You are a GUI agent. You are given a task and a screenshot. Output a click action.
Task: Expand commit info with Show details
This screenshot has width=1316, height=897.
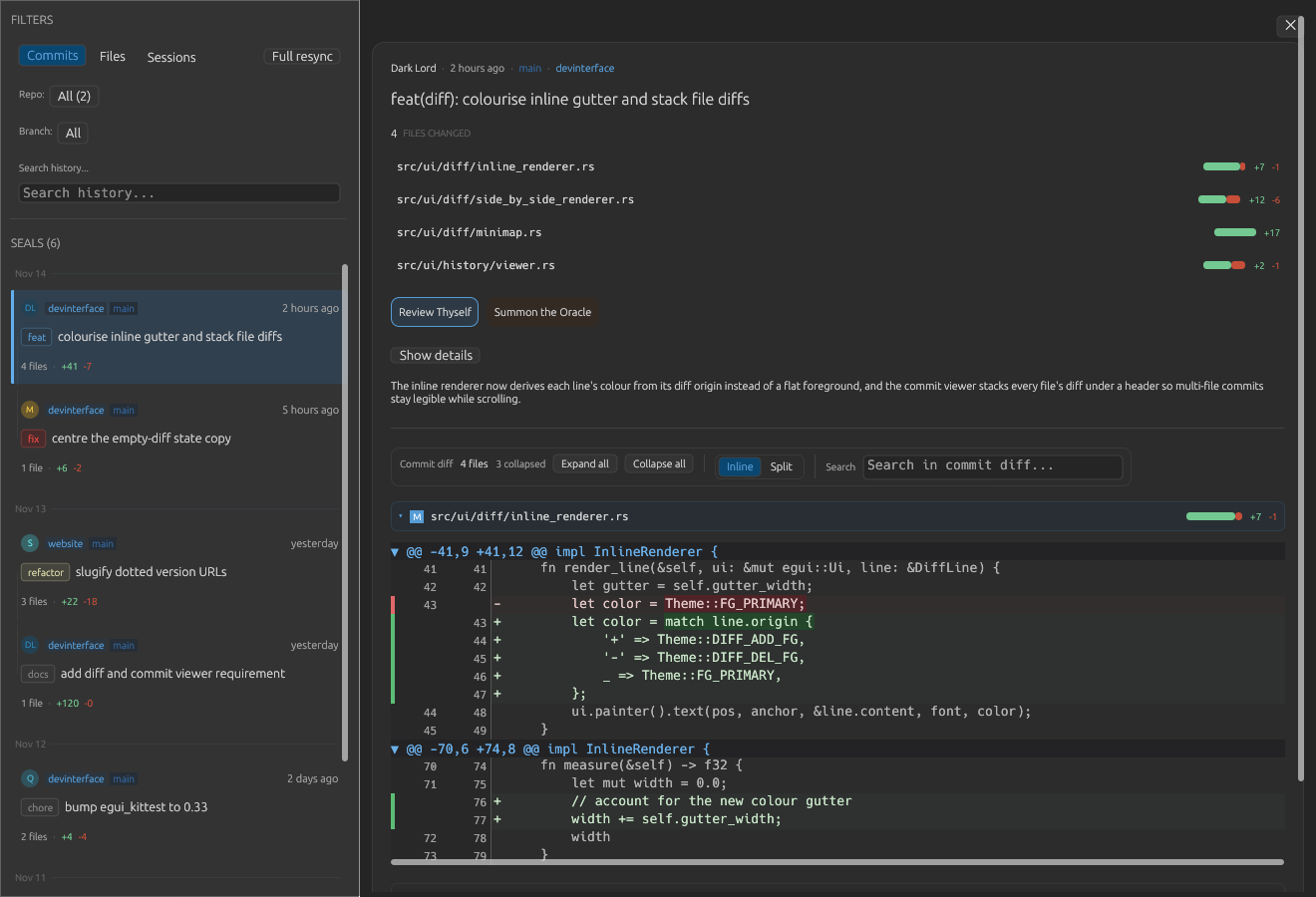point(436,355)
